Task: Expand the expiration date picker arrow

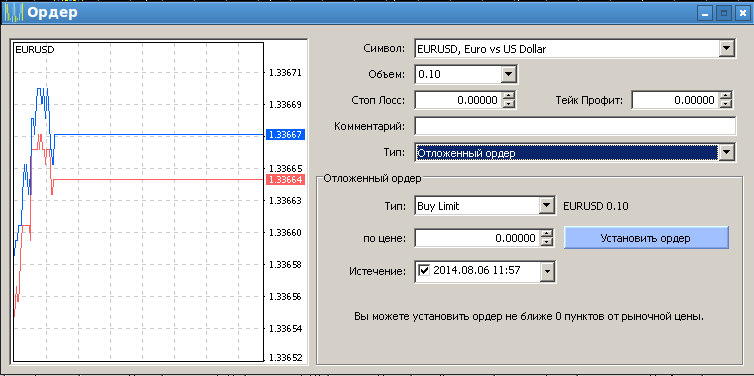Action: tap(547, 272)
